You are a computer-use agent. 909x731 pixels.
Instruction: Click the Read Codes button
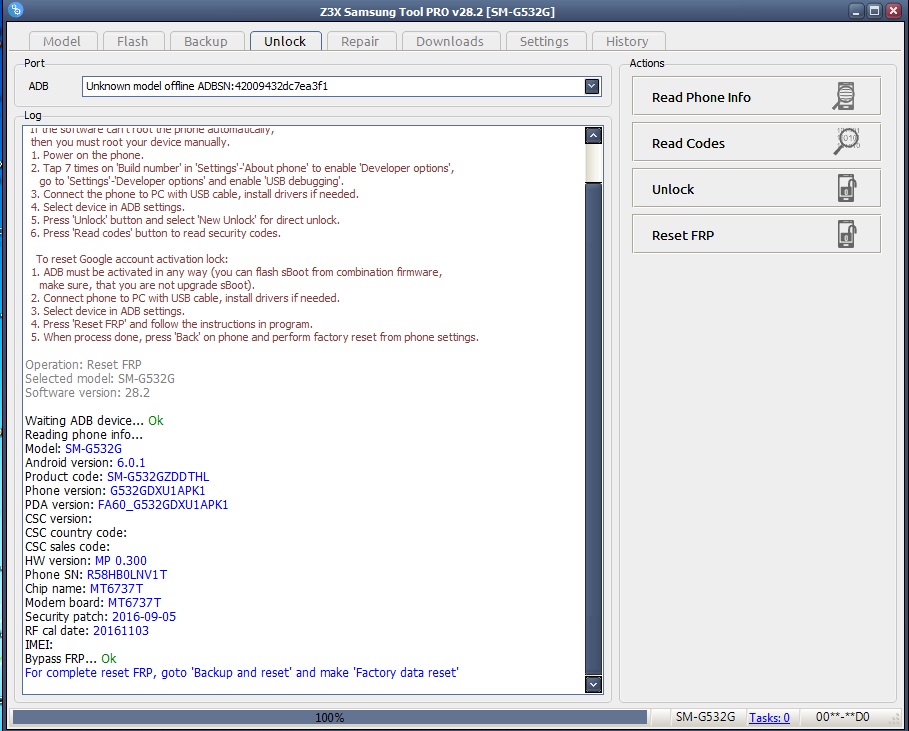(x=756, y=142)
